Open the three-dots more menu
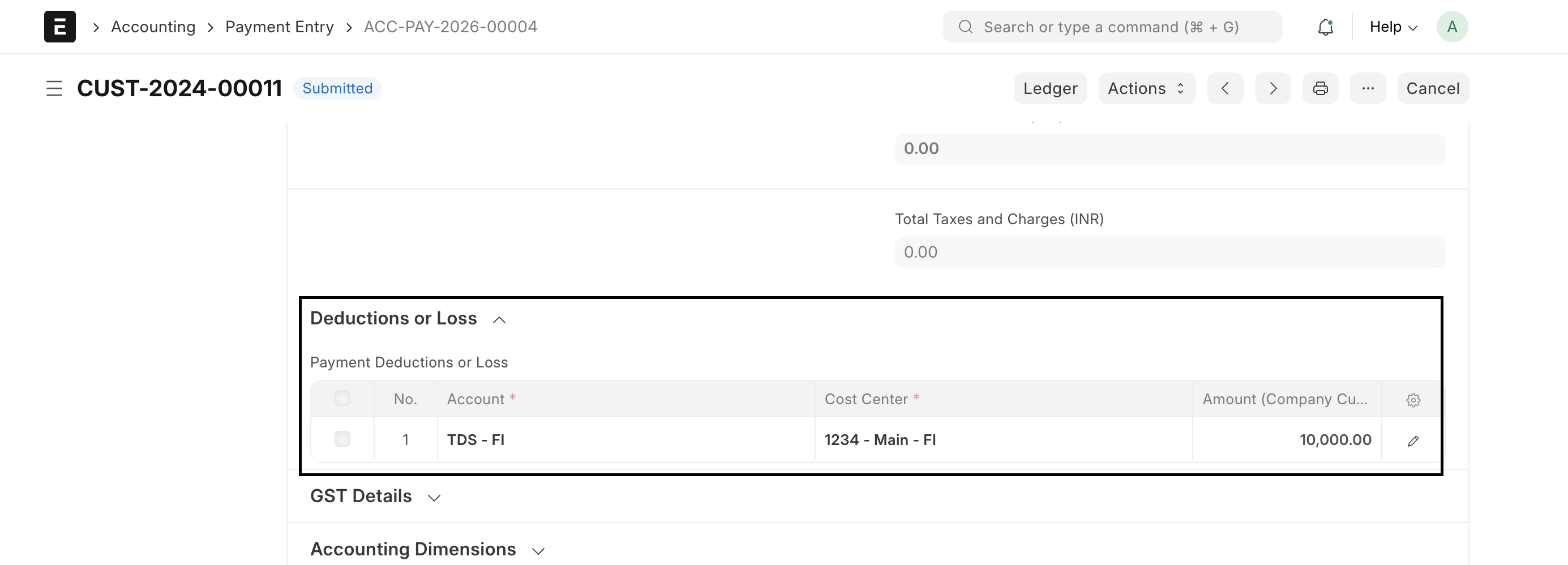Image resolution: width=1568 pixels, height=565 pixels. [1368, 88]
